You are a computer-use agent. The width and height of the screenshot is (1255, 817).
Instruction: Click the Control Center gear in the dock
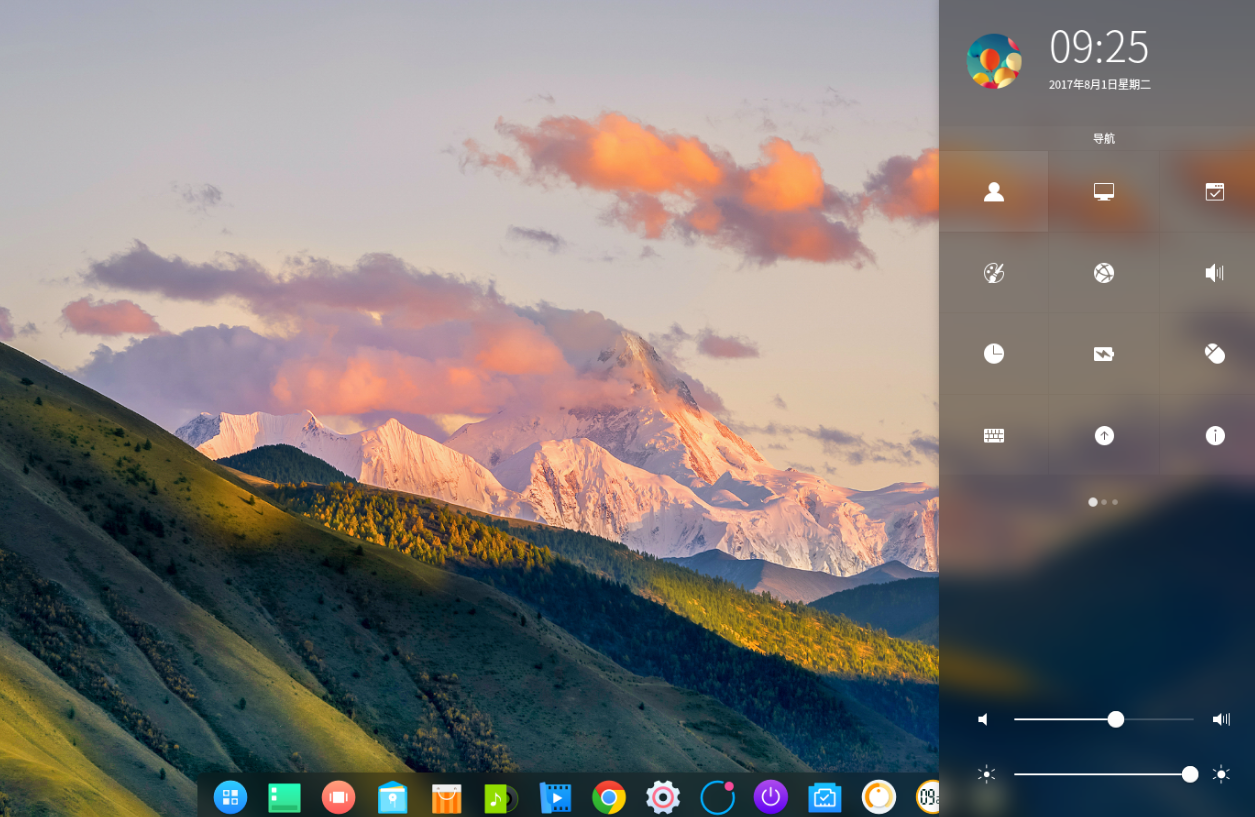pyautogui.click(x=662, y=797)
